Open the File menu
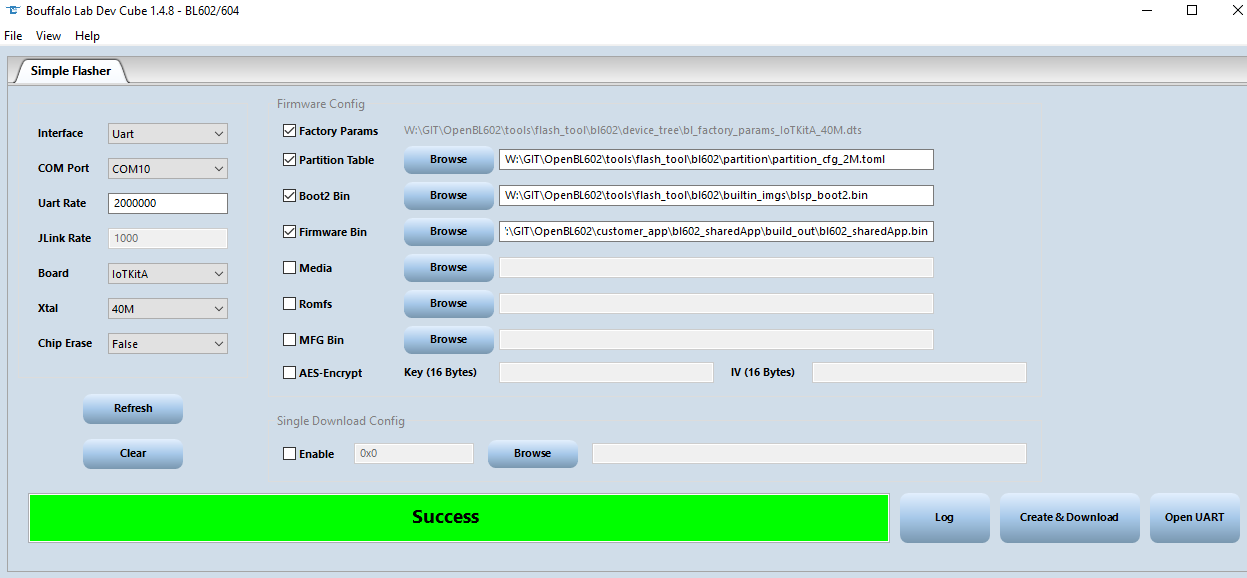Screen dimensions: 1247x578 (x=13, y=36)
